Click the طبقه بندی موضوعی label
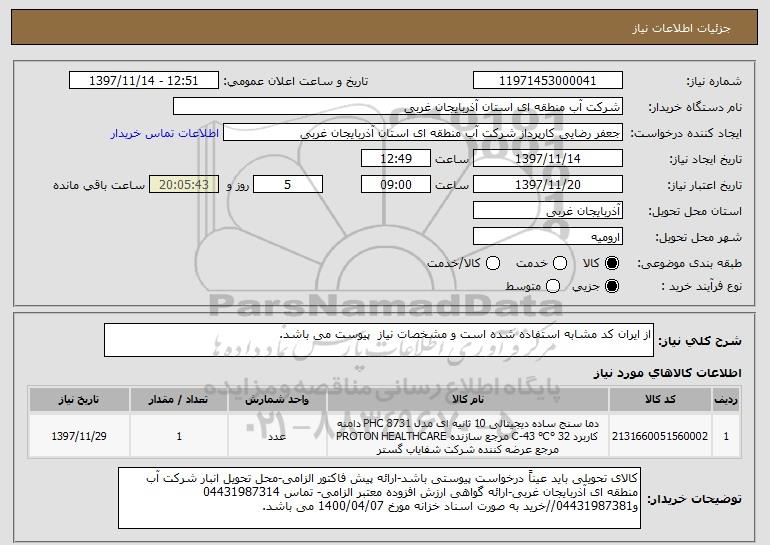770x545 pixels. tap(689, 264)
